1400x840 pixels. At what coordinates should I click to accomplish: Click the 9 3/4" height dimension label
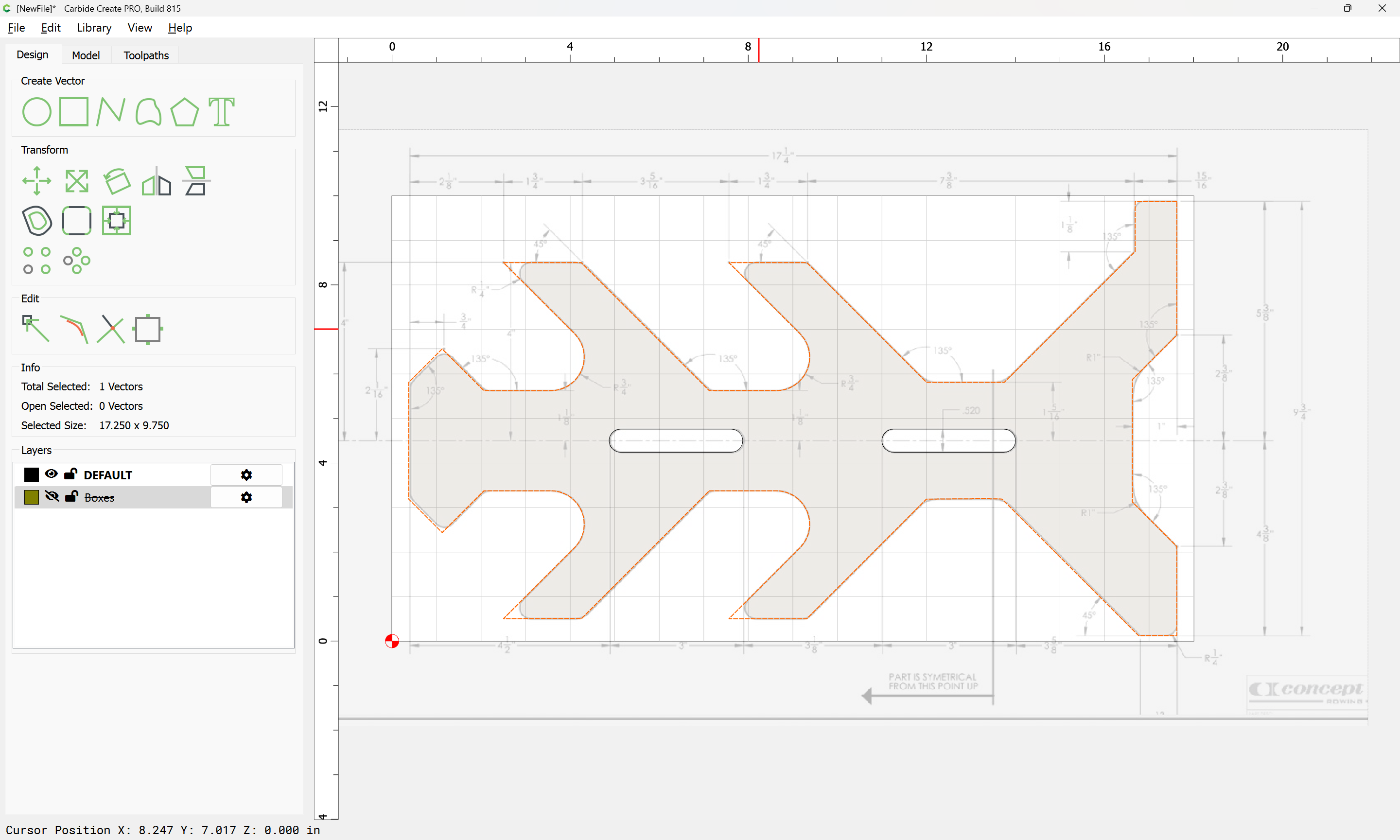click(1301, 412)
